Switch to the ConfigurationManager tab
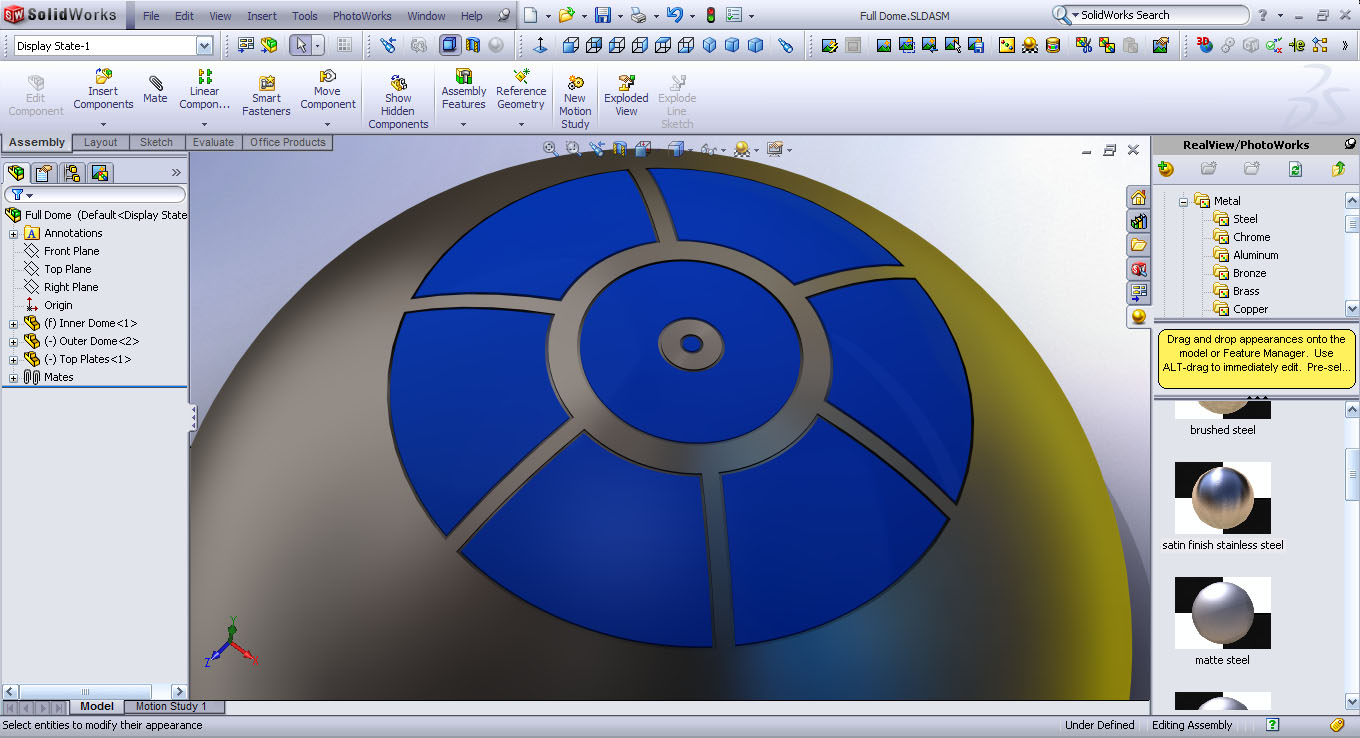The width and height of the screenshot is (1360, 738). tap(72, 173)
